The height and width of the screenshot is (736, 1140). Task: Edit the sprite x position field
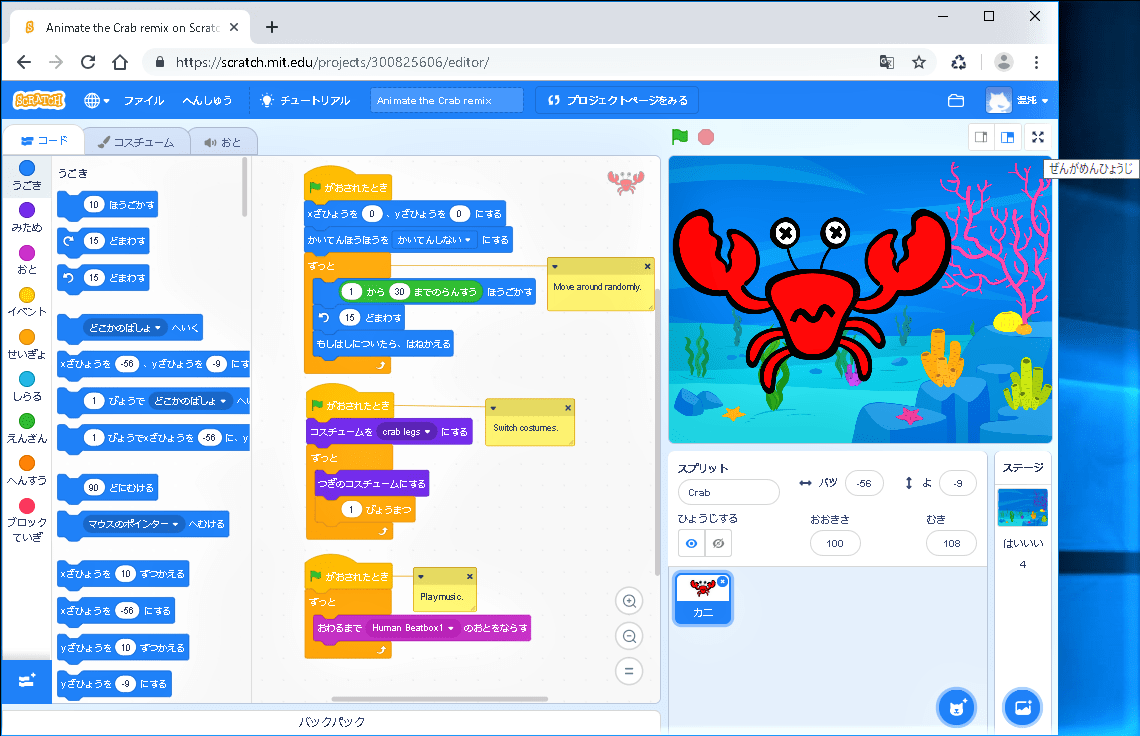pos(864,483)
